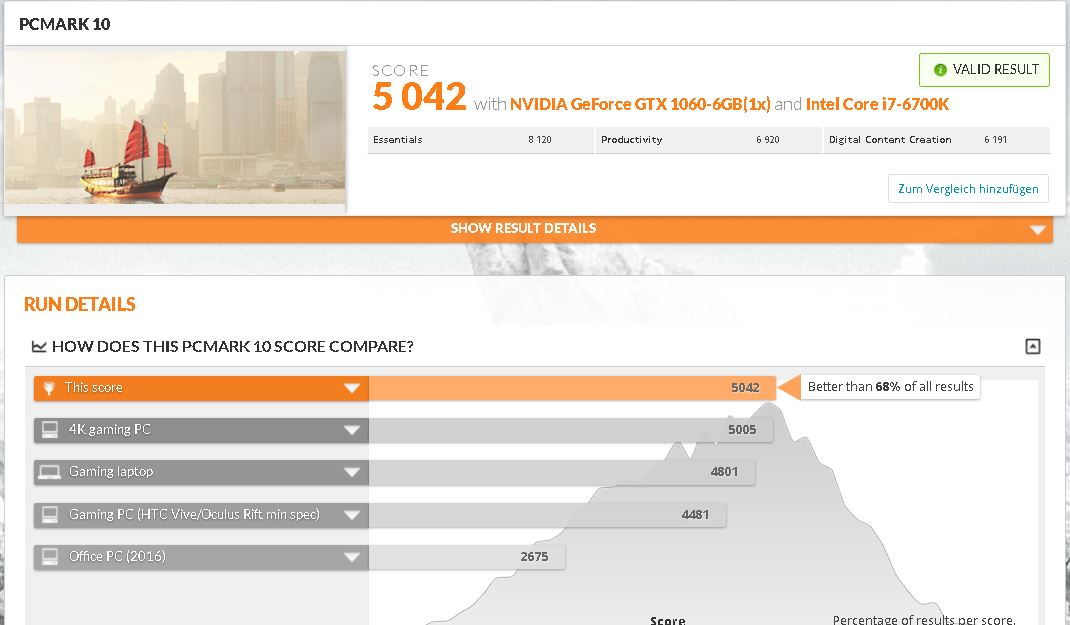Expand the 4K gaming PC dropdown arrow
The image size is (1070, 625).
351,430
